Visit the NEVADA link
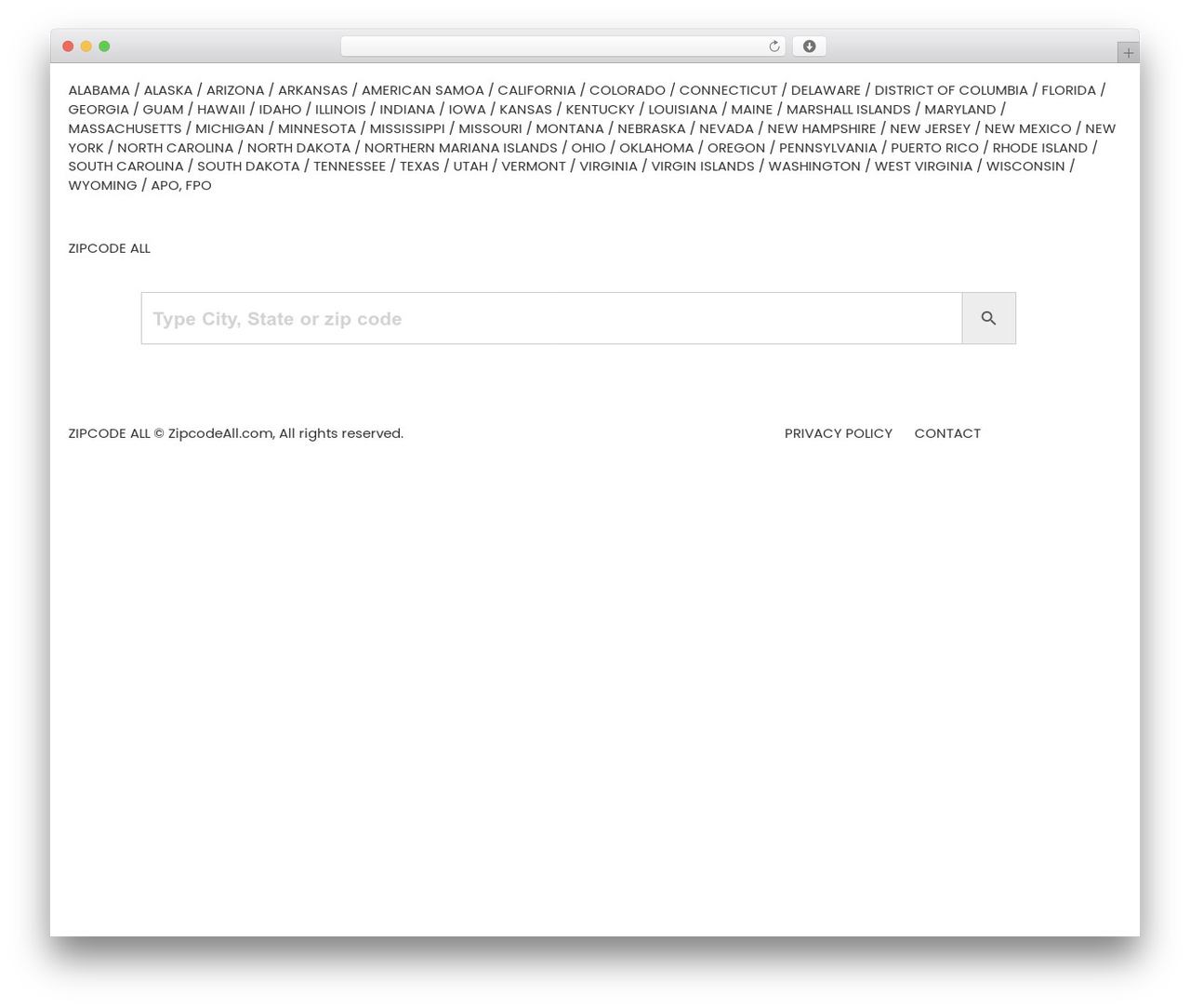This screenshot has height=1008, width=1190. point(726,128)
